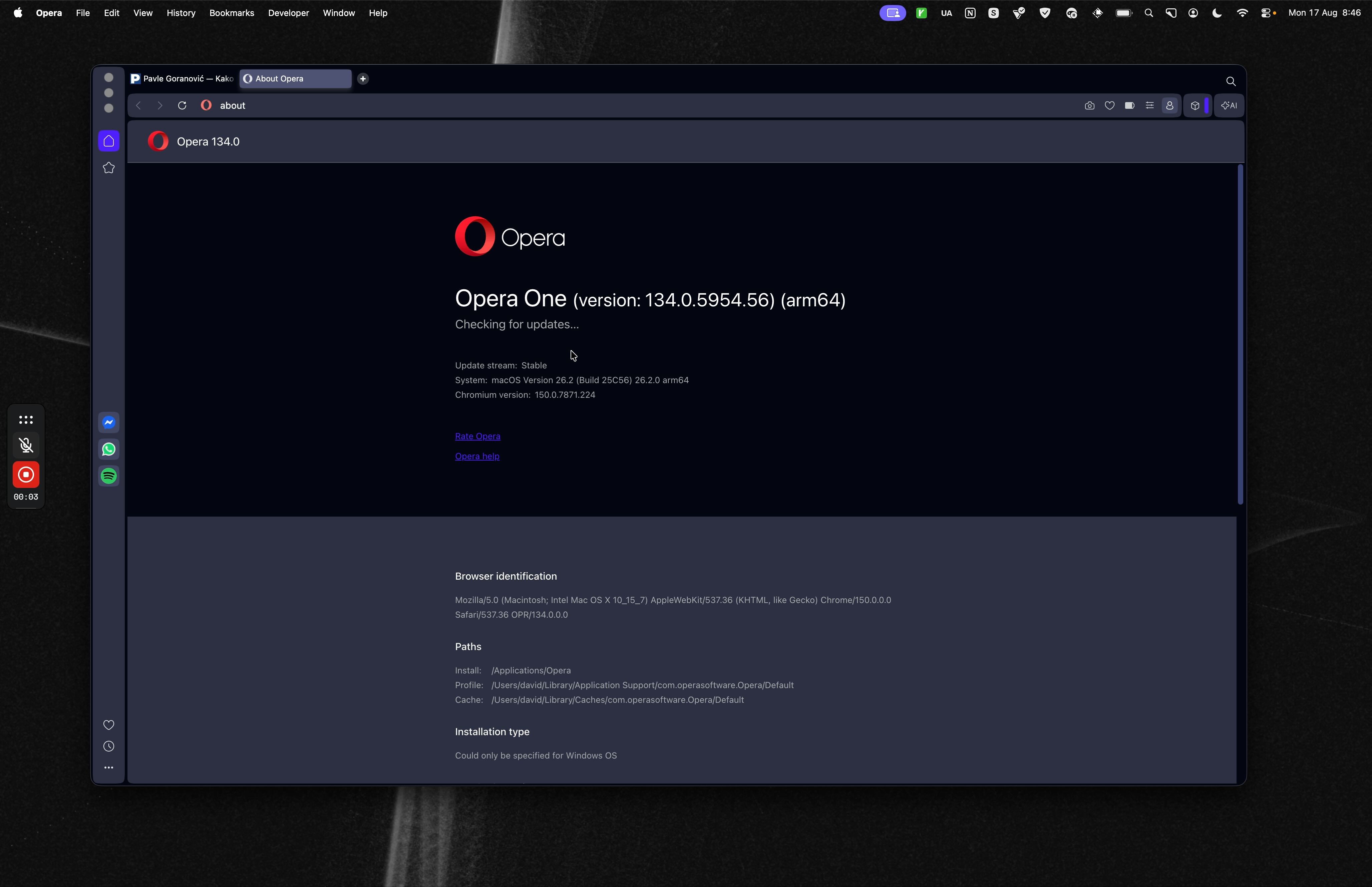Click the heart icon in the address bar

click(1109, 105)
